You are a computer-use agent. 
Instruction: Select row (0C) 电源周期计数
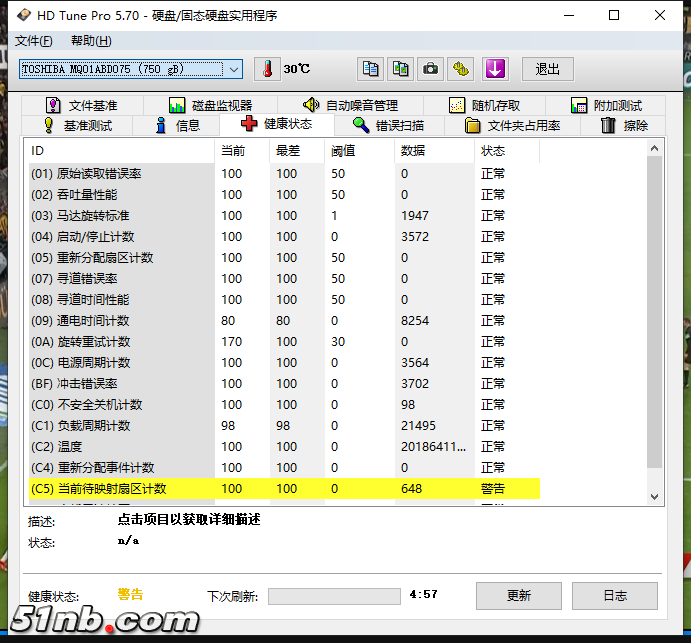(x=284, y=363)
